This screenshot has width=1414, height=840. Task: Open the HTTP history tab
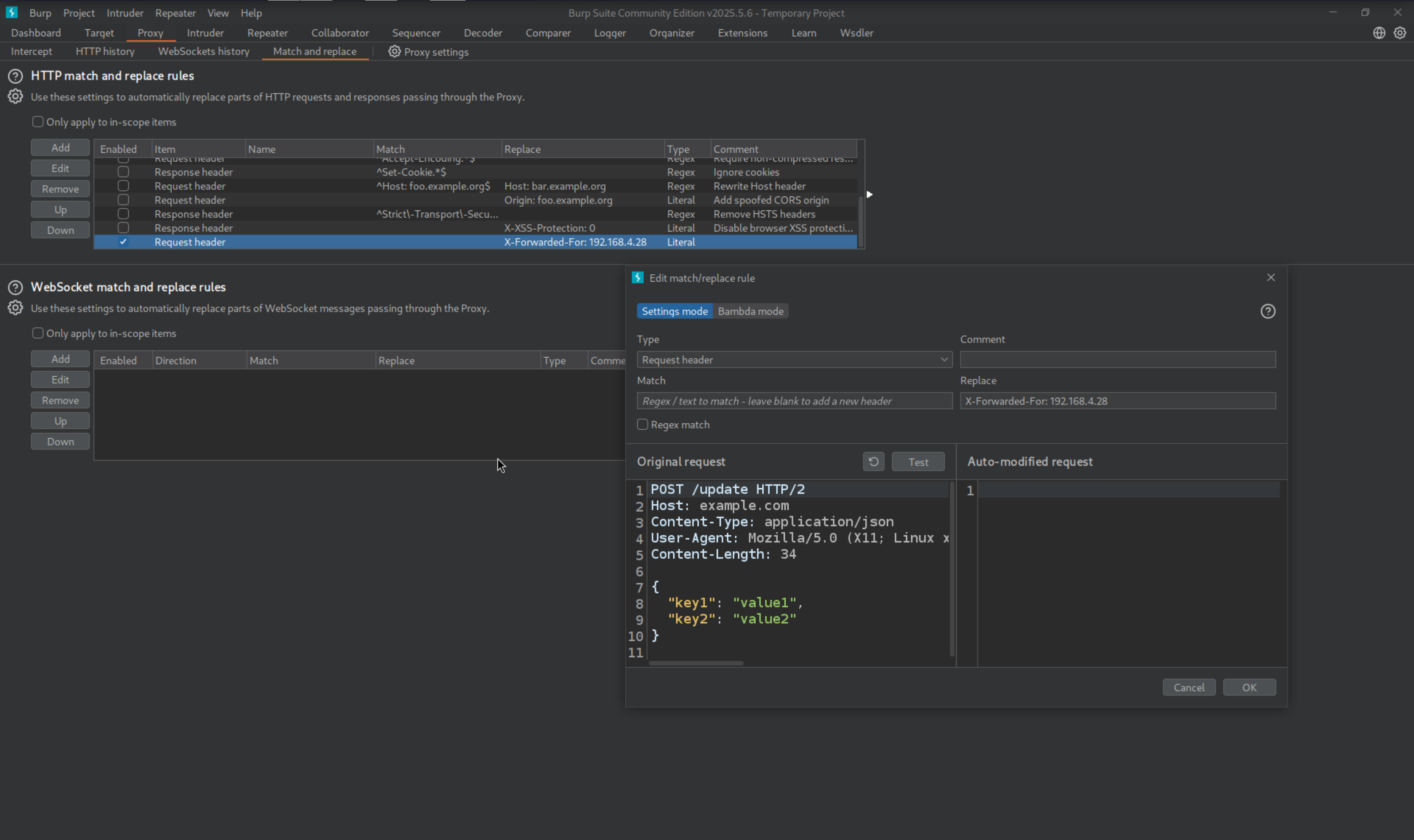(105, 51)
